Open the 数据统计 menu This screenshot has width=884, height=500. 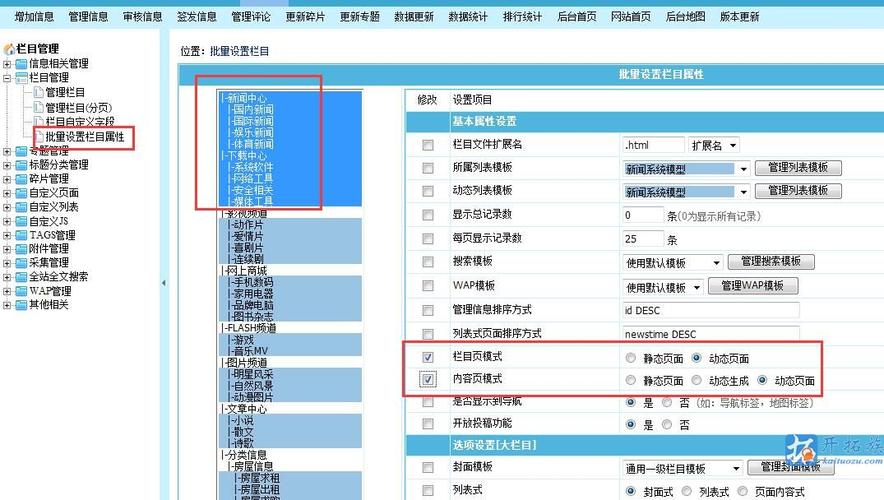[x=468, y=17]
